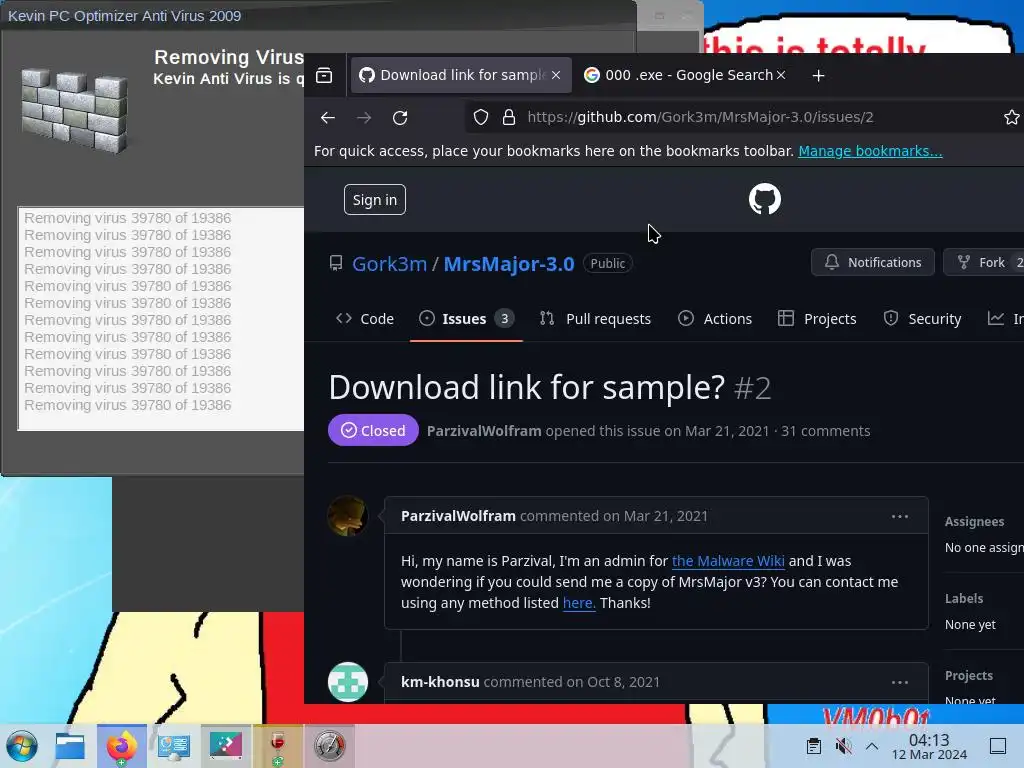The width and height of the screenshot is (1024, 768).
Task: Open the Security tab
Action: pyautogui.click(x=922, y=319)
